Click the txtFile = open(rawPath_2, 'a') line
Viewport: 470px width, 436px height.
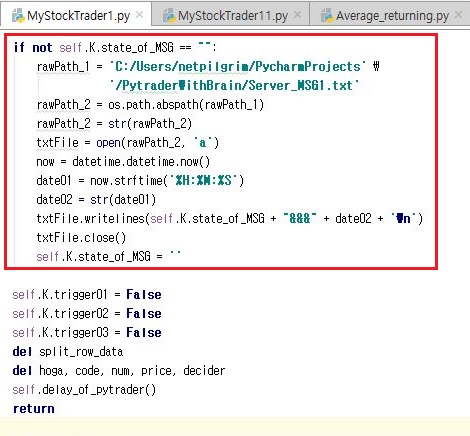(128, 143)
